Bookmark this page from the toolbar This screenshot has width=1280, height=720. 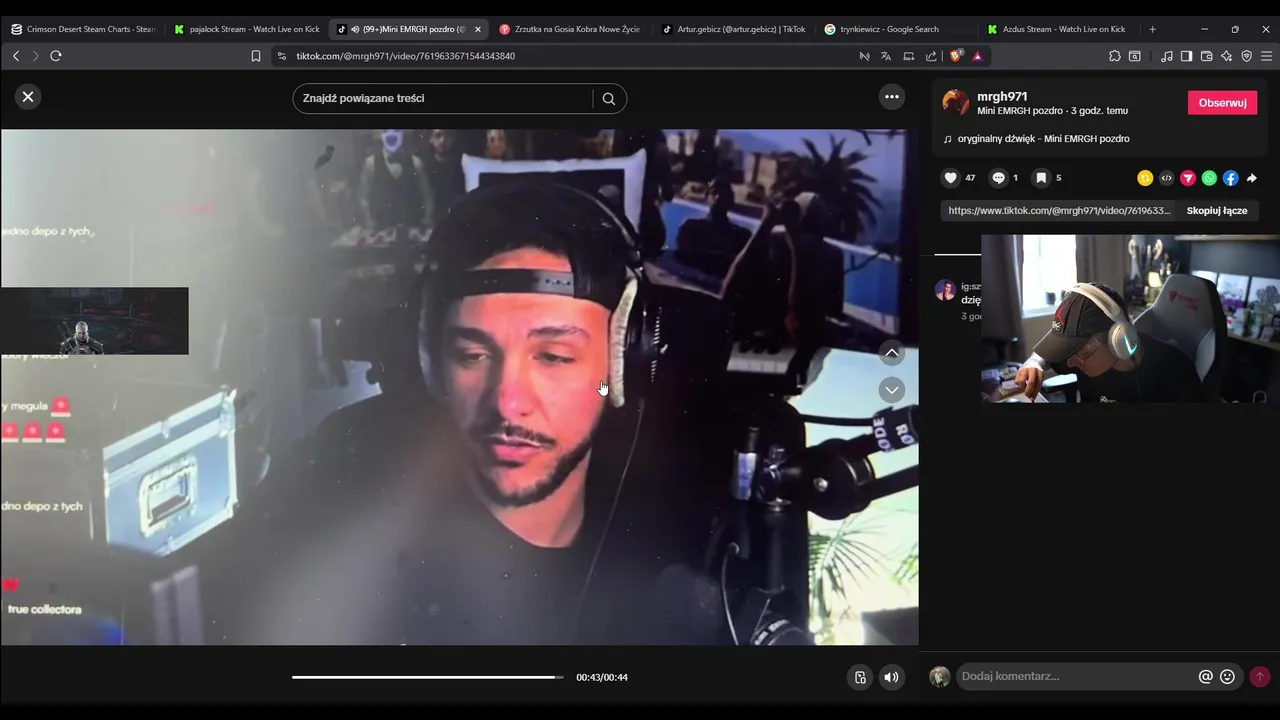click(256, 56)
